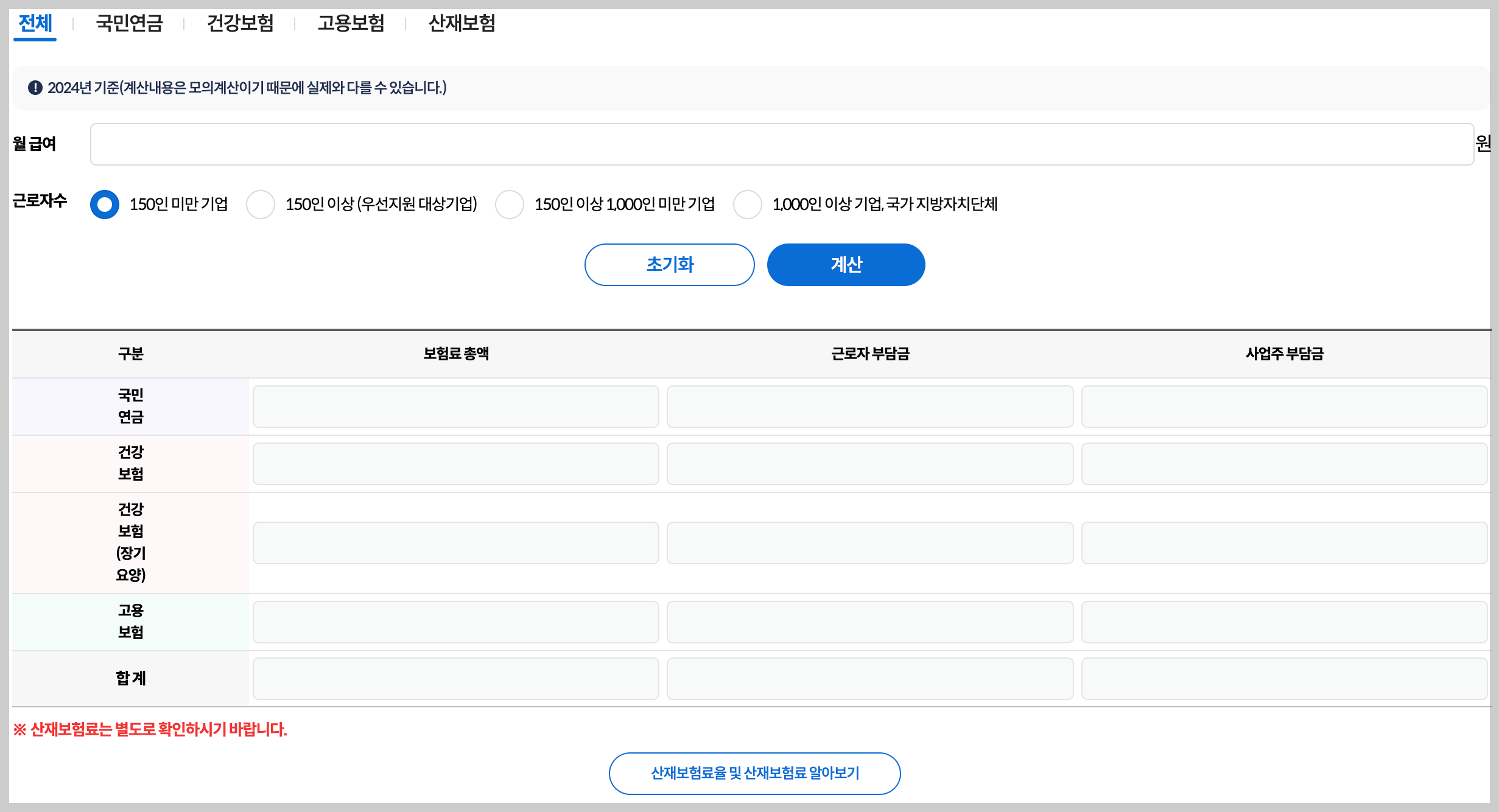Choose 150인 이상 (우선지원 대상기업) option

[x=261, y=205]
